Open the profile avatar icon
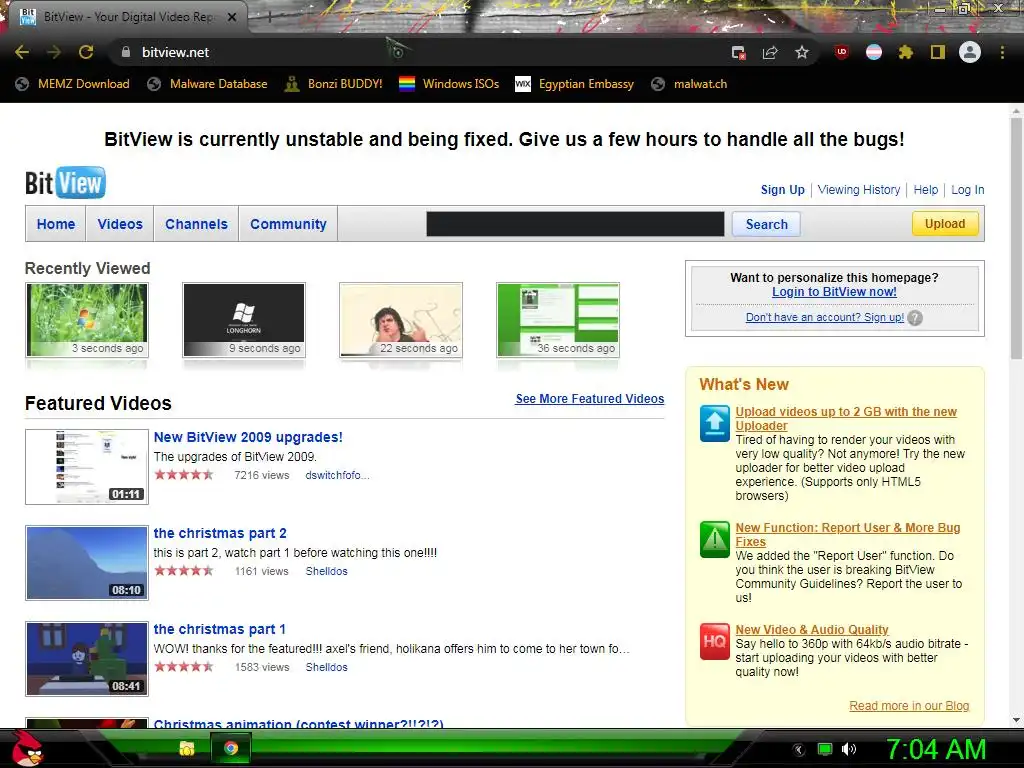The height and width of the screenshot is (768, 1024). 970,52
